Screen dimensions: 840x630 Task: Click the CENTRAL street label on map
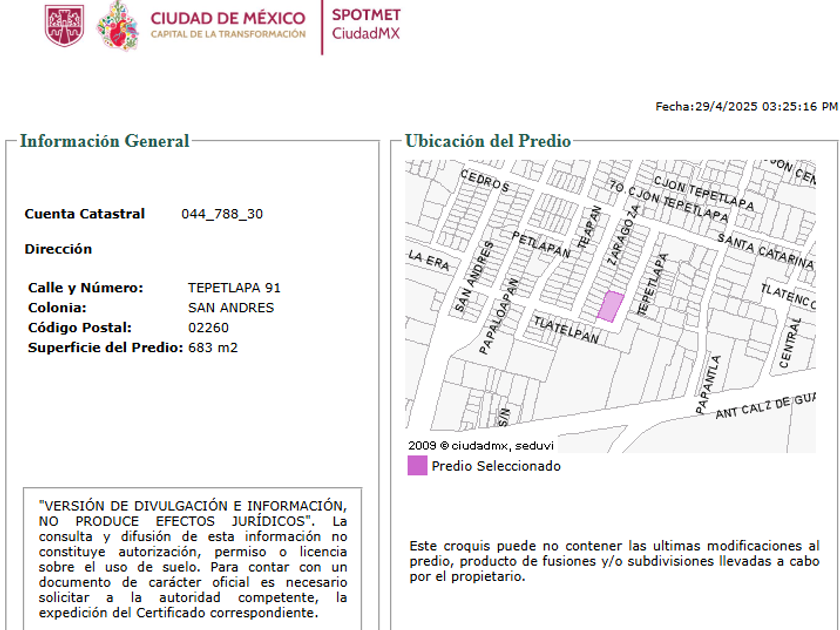coord(791,343)
